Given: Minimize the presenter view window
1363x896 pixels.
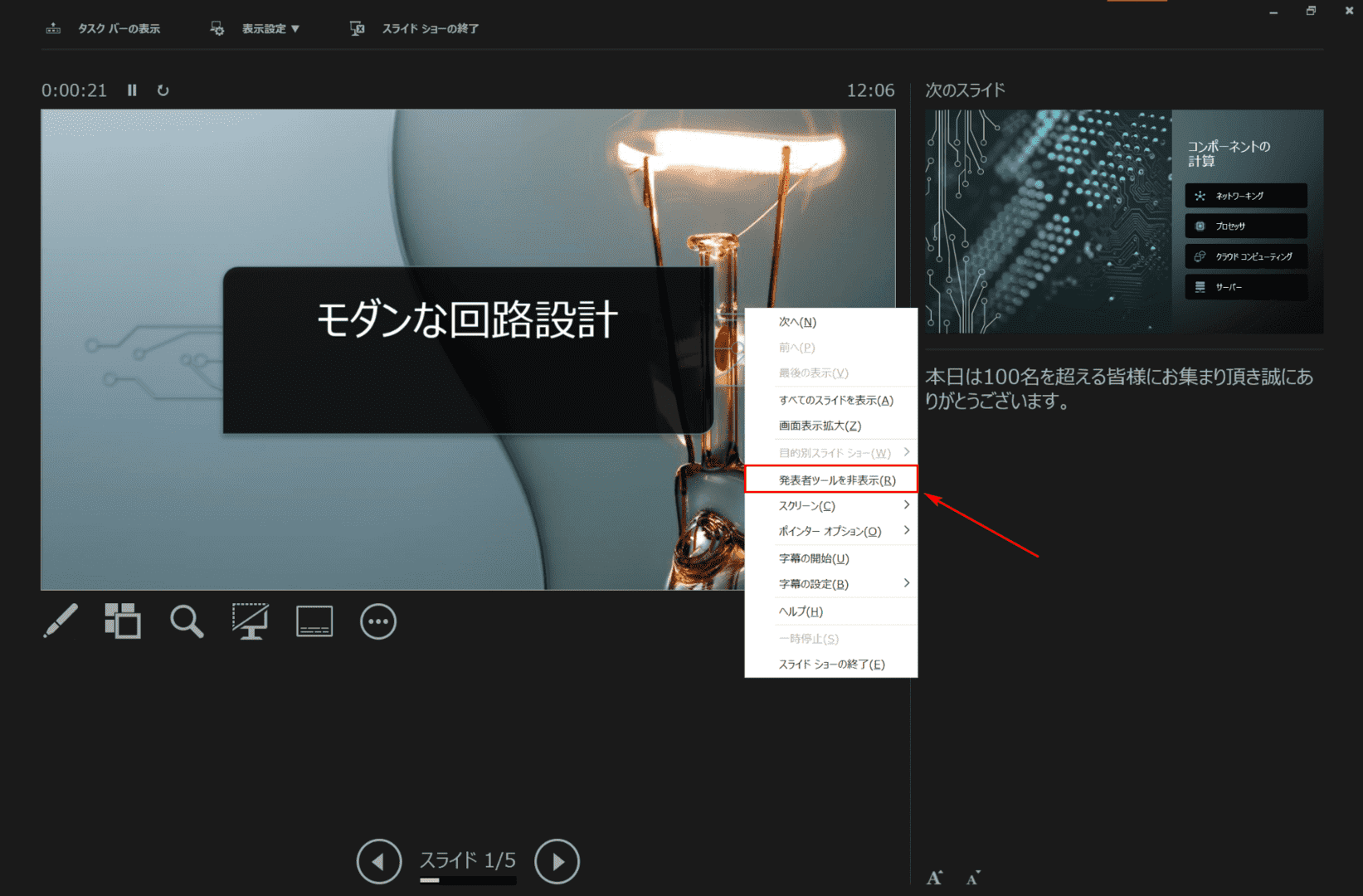Looking at the screenshot, I should (x=1273, y=12).
